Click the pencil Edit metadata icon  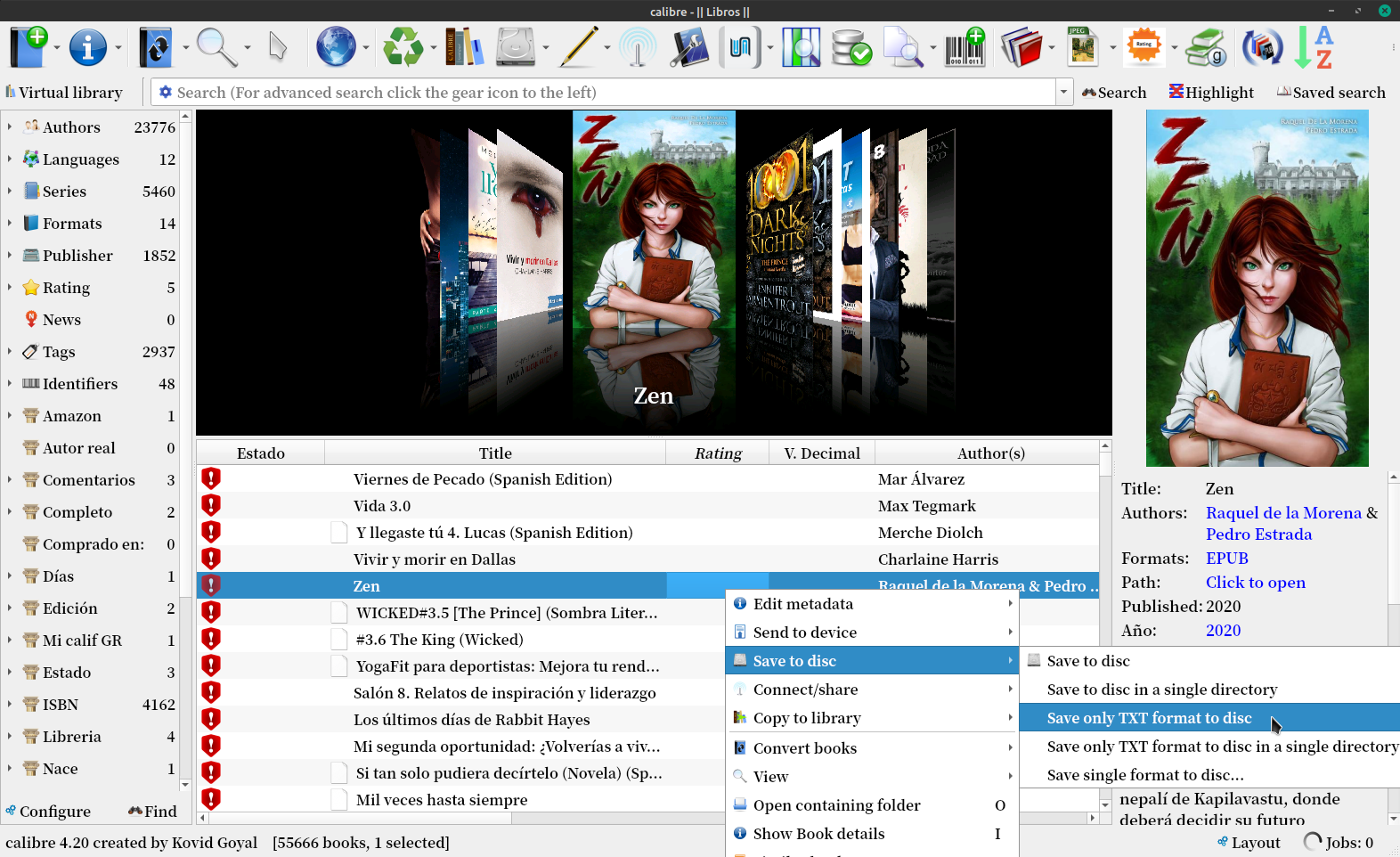coord(578,47)
